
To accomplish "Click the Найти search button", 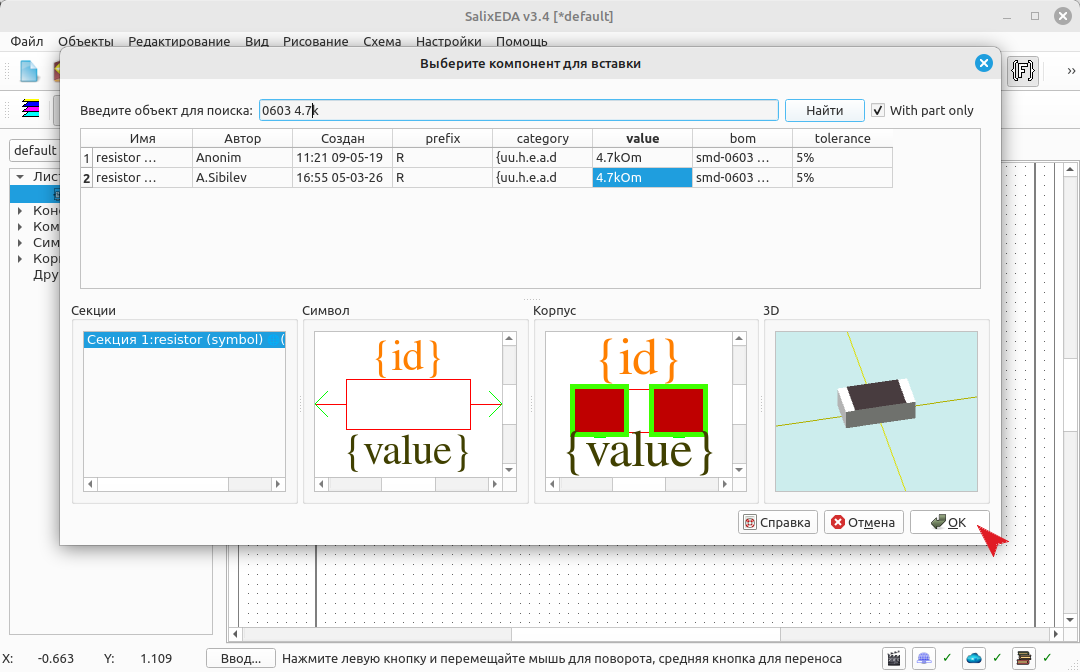I will coord(824,110).
